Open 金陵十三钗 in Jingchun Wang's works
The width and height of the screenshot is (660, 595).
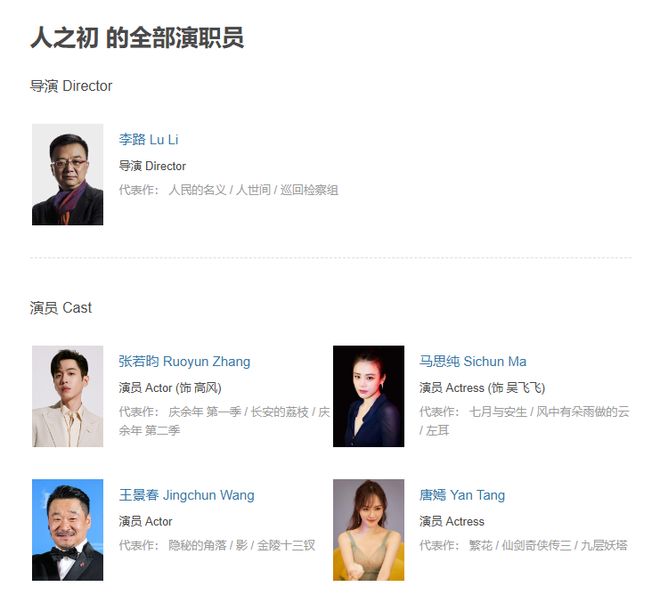[x=286, y=545]
